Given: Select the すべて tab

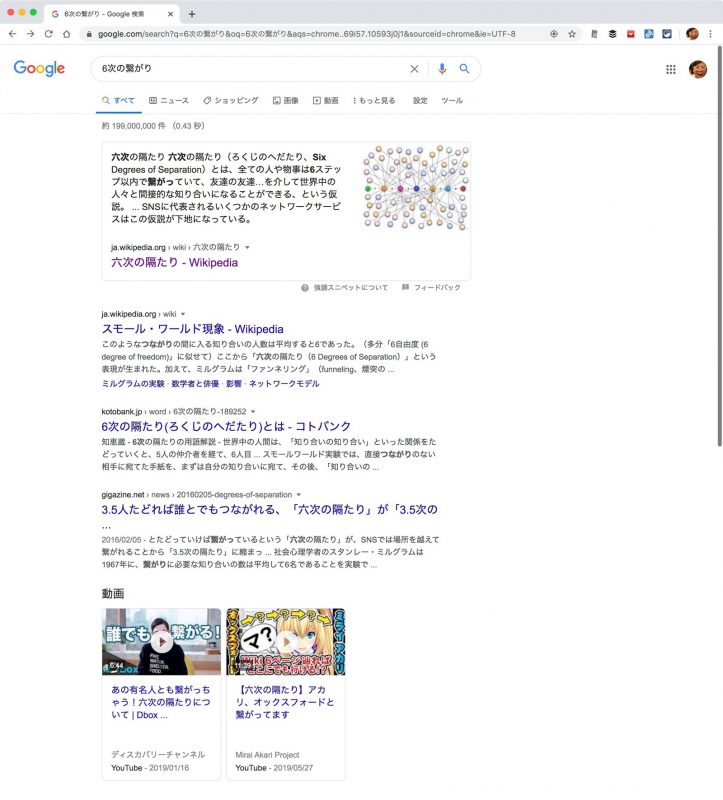Looking at the screenshot, I should coord(118,101).
